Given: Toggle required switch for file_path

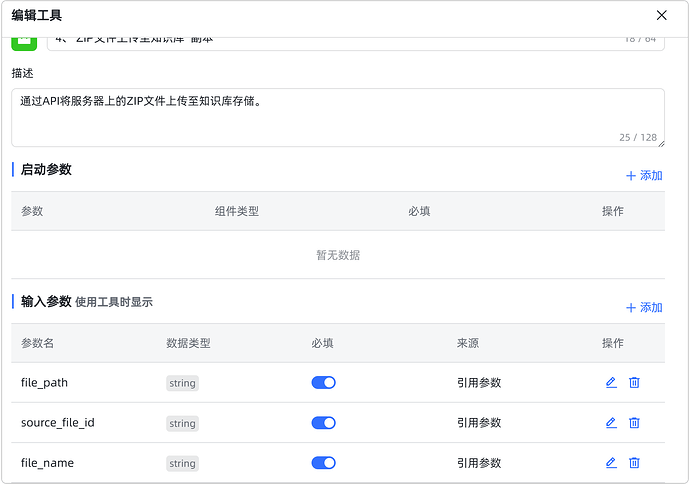Looking at the screenshot, I should pyautogui.click(x=323, y=383).
